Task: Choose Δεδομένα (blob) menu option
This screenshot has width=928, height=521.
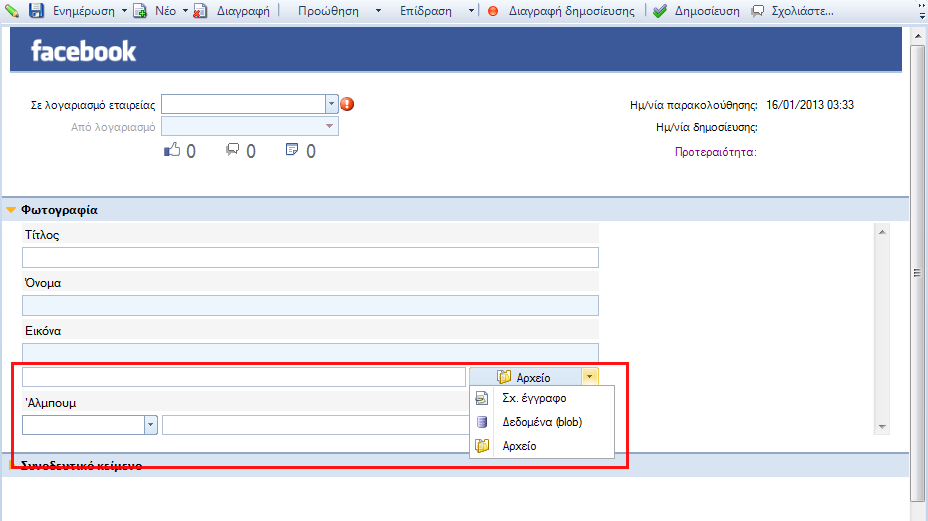Action: (x=542, y=422)
